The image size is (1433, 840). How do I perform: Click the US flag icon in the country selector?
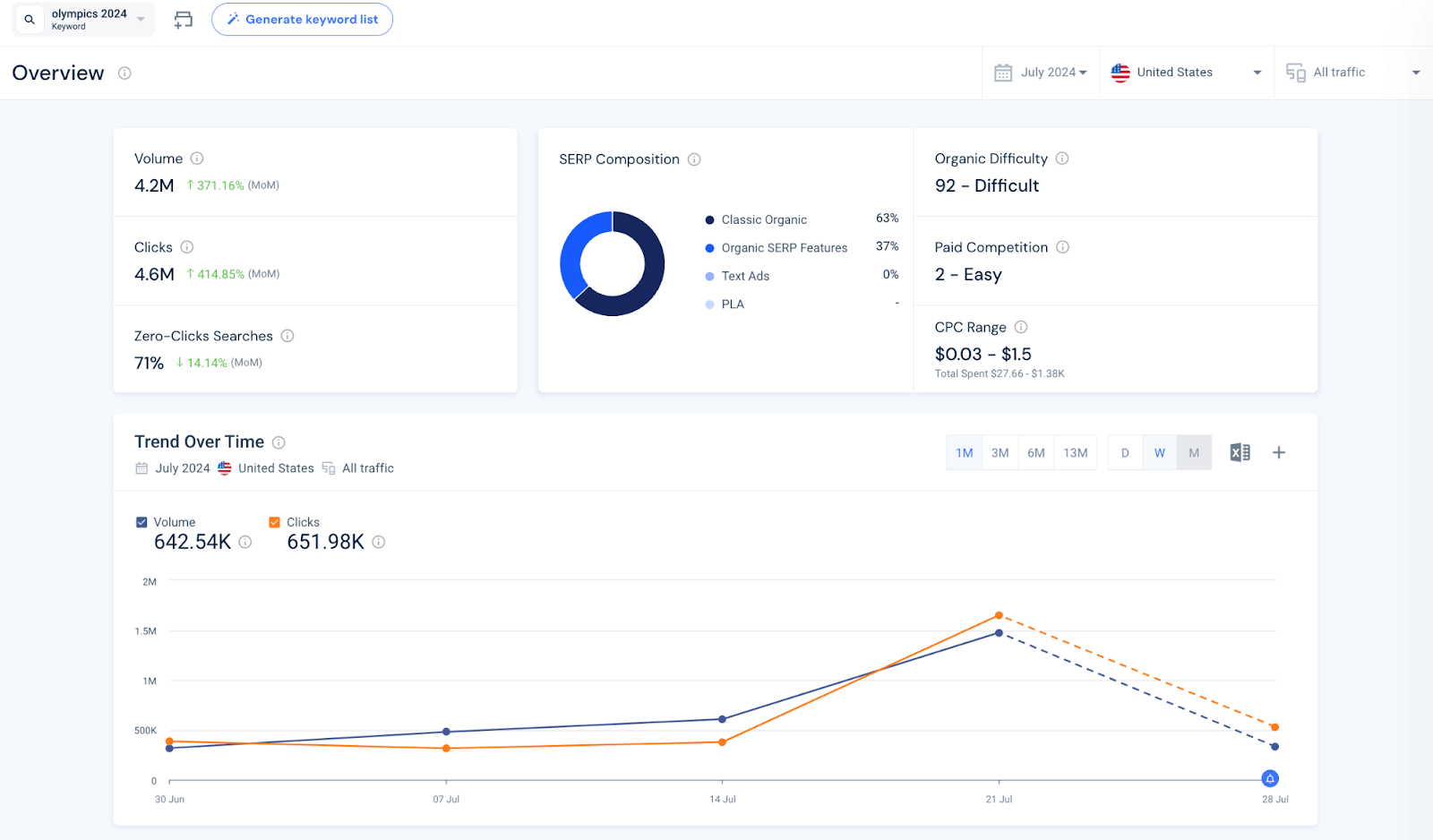[1120, 73]
